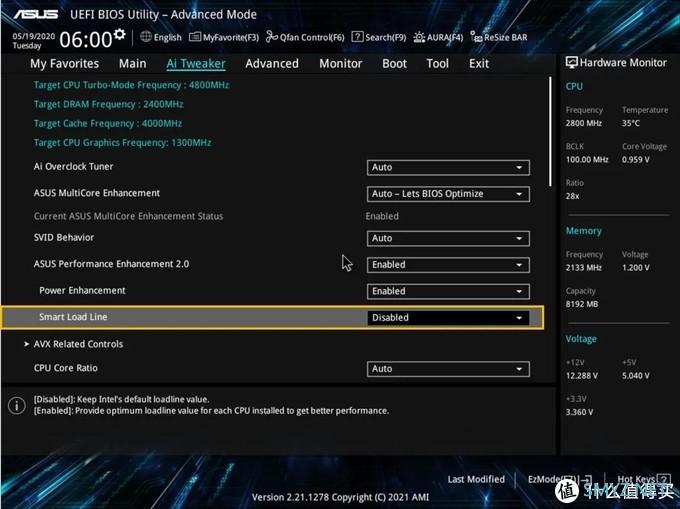Open Qfan Control(F6)

pyautogui.click(x=305, y=37)
